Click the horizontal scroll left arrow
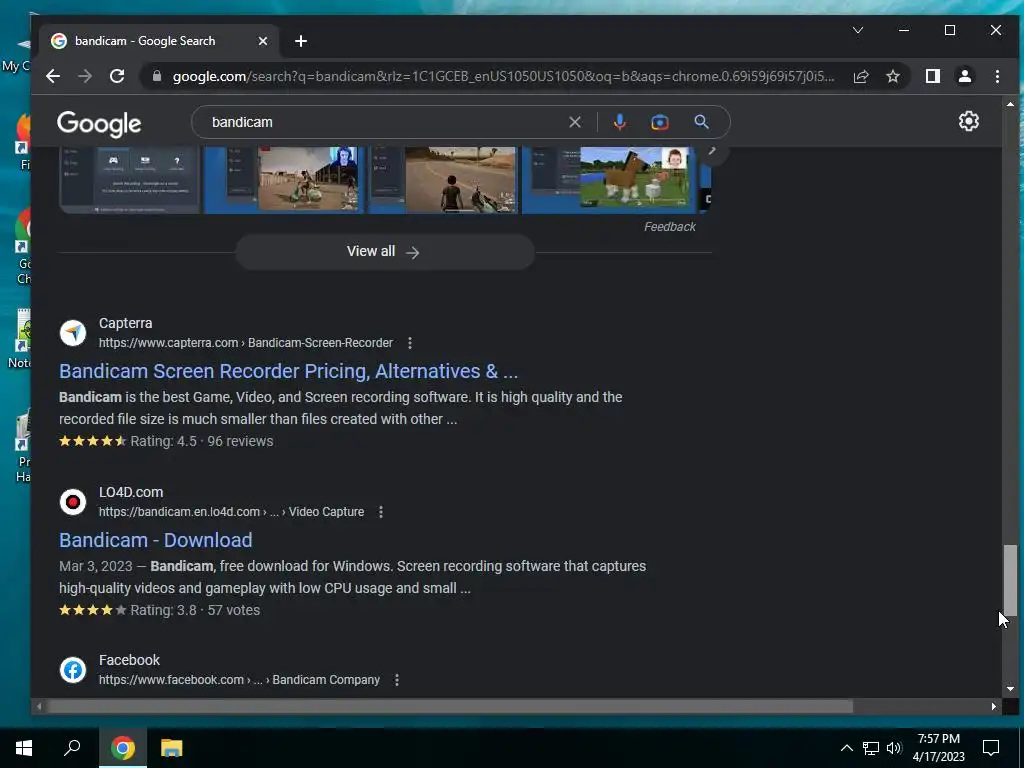This screenshot has width=1024, height=768. pyautogui.click(x=39, y=707)
